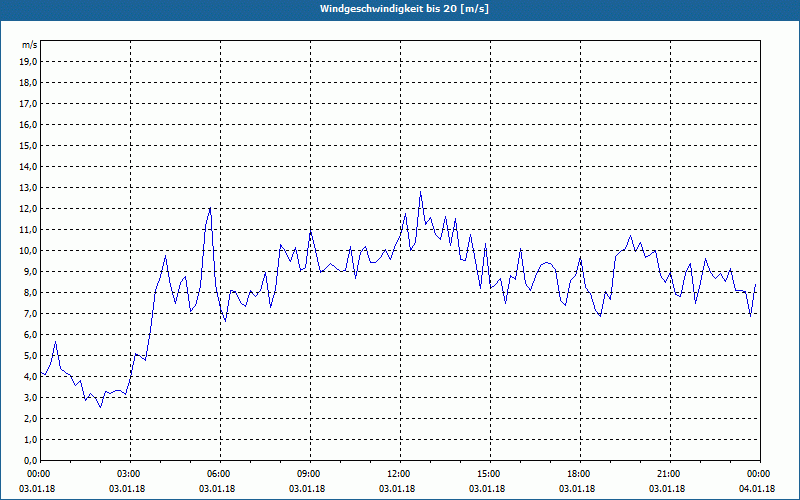
Task: Click the 7,0 y-axis label
Action: (x=30, y=314)
